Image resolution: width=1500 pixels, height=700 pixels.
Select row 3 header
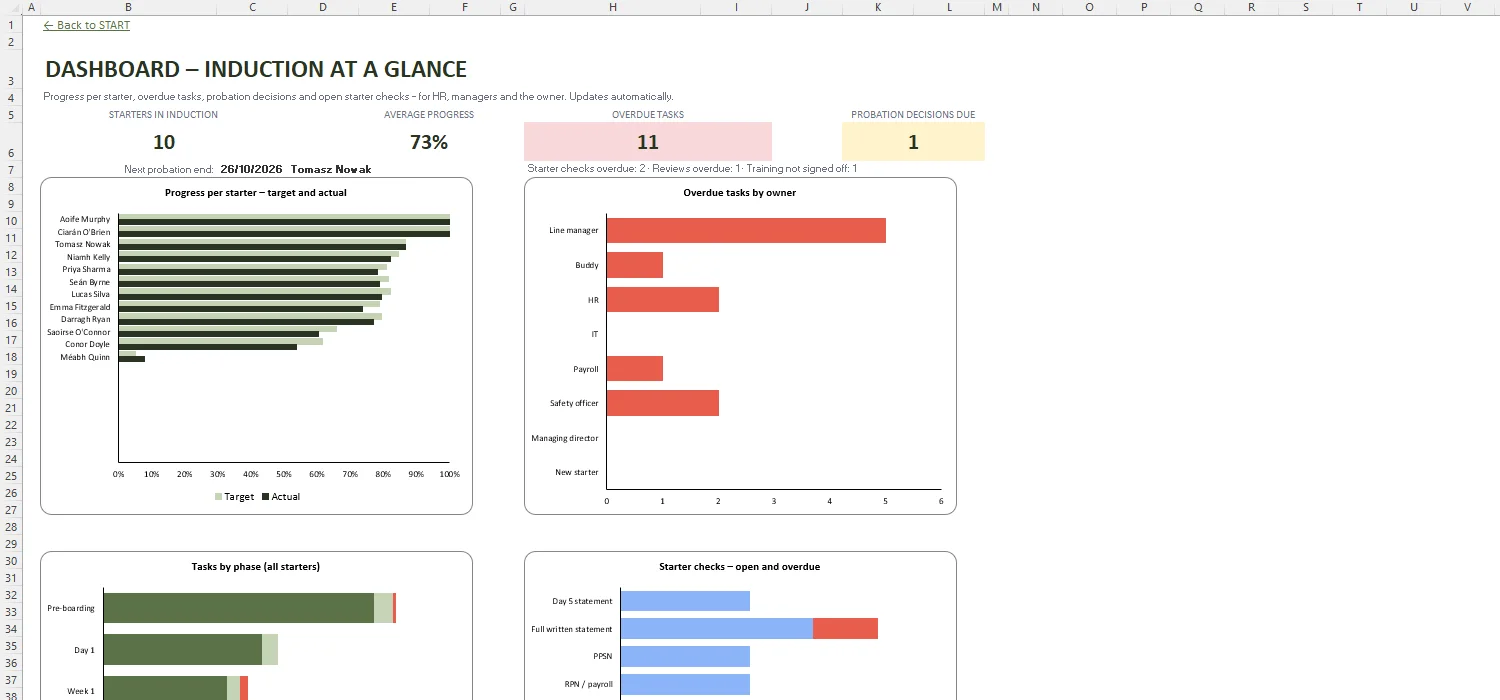(x=10, y=70)
